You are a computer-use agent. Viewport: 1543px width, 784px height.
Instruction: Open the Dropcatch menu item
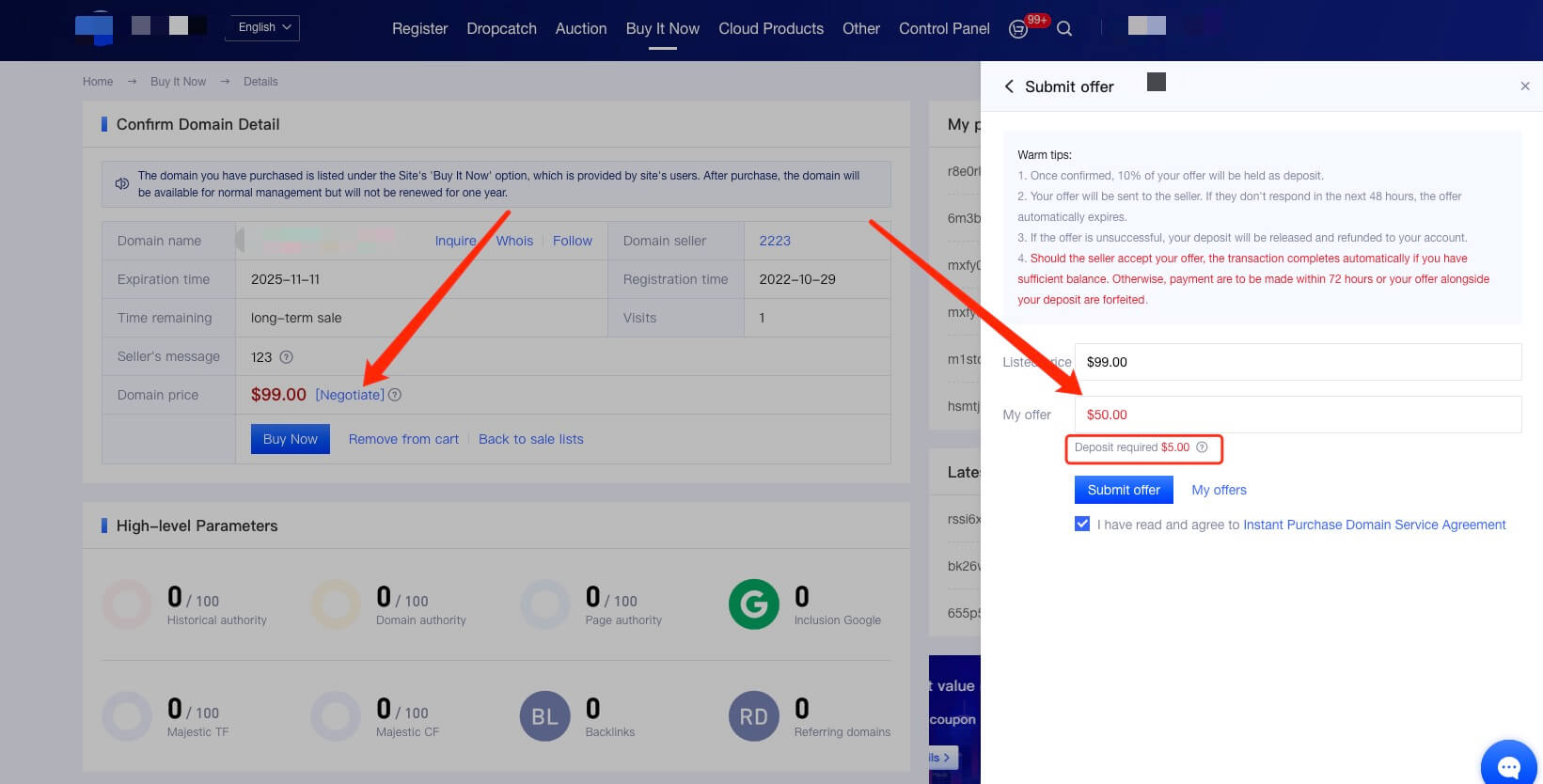[501, 29]
